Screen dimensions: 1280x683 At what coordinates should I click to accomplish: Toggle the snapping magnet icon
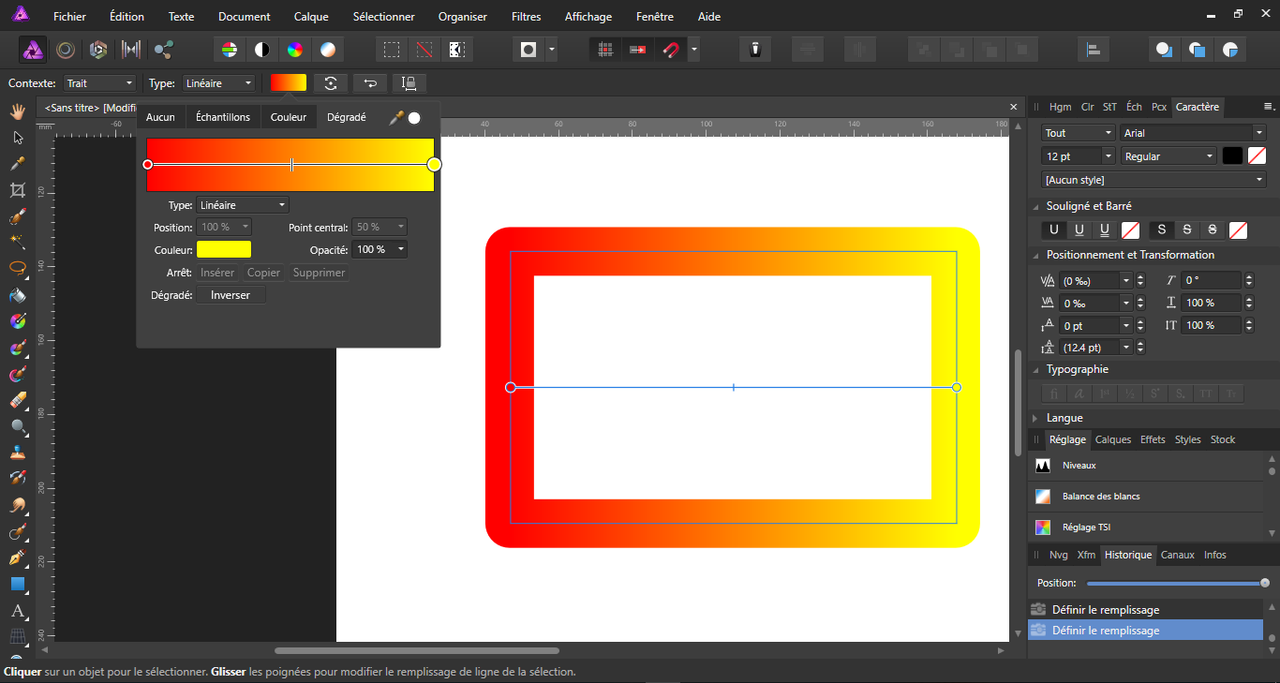(671, 49)
